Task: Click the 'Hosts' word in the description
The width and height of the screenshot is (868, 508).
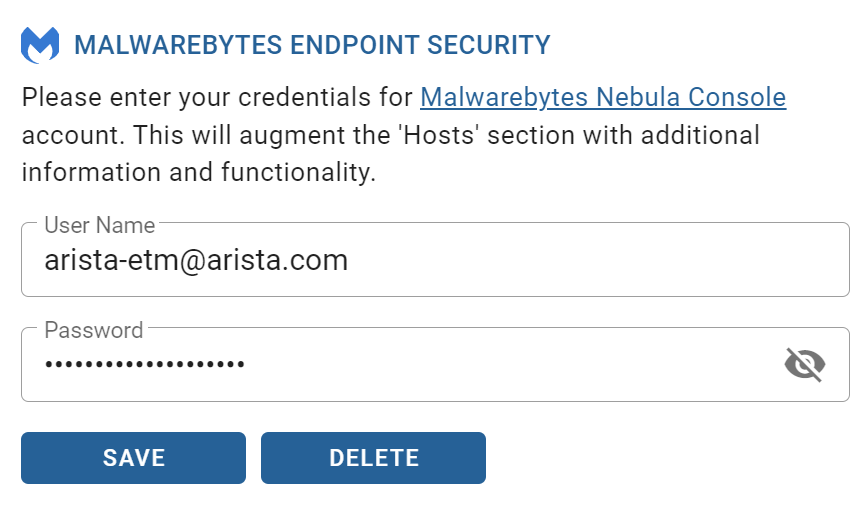Action: (x=438, y=135)
